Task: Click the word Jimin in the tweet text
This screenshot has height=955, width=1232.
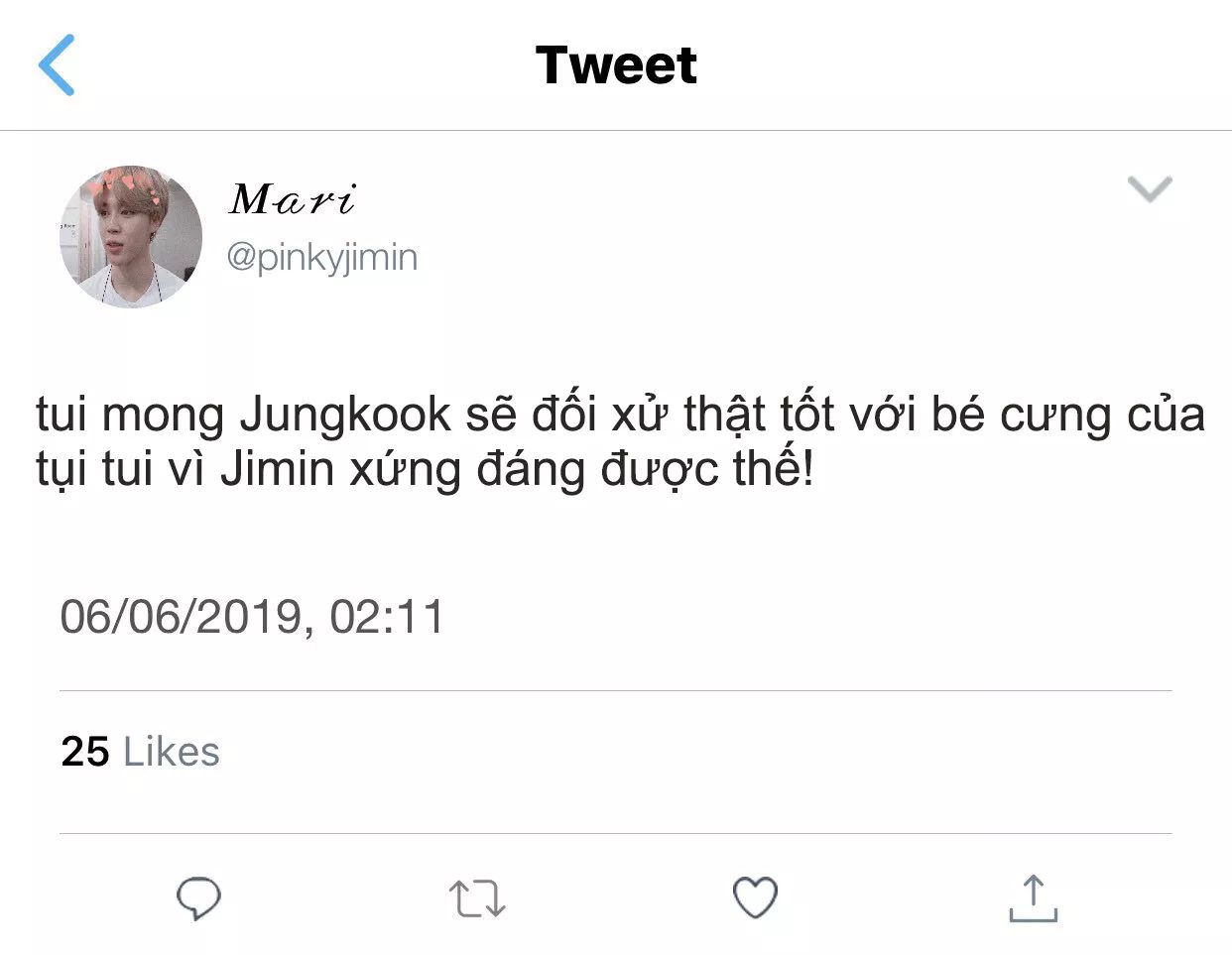Action: click(277, 468)
